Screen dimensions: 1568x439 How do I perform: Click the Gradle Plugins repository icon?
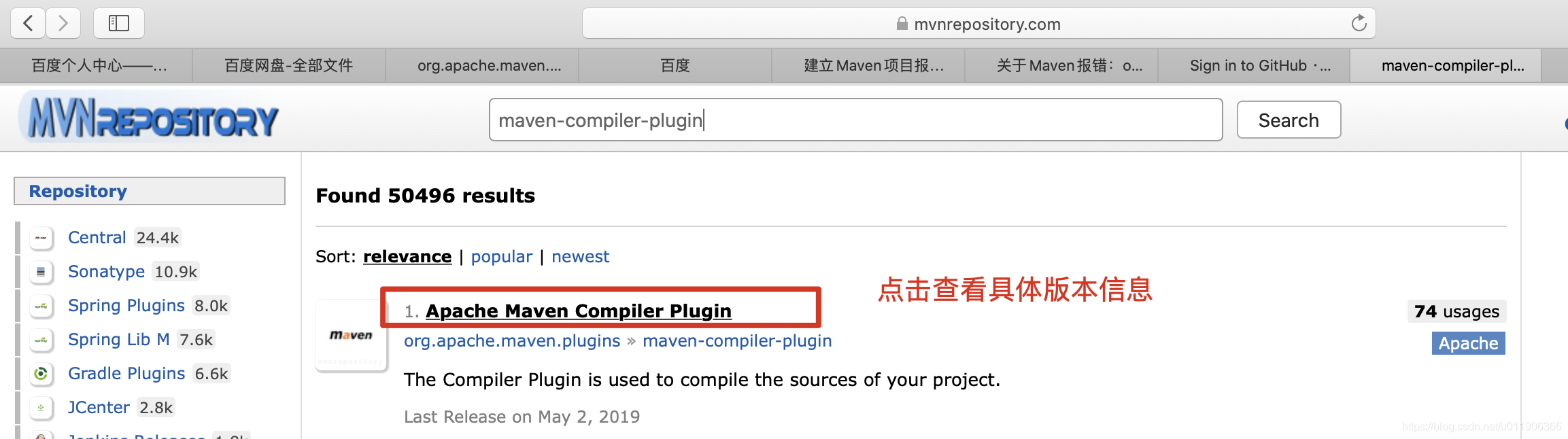[41, 374]
